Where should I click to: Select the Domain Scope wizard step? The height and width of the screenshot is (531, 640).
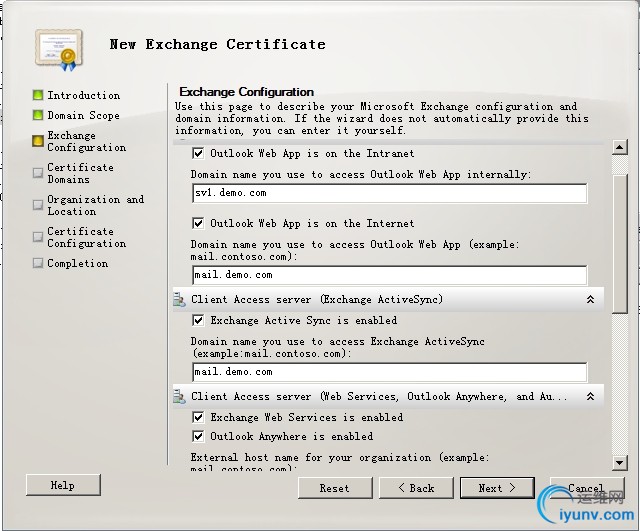83,115
